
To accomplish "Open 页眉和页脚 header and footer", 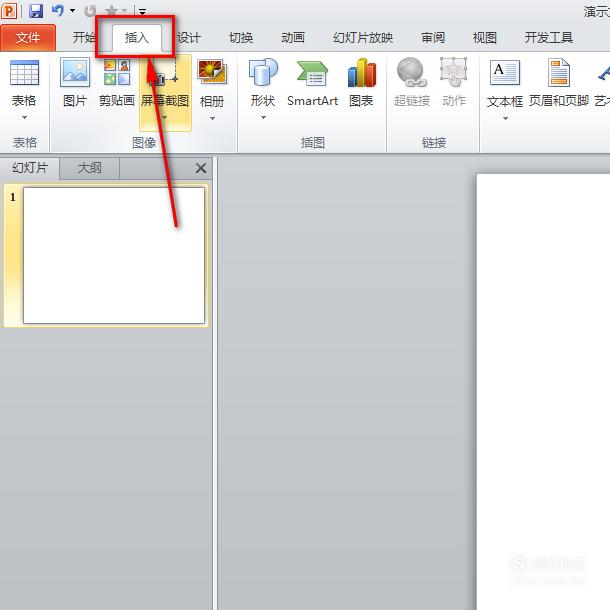I will pyautogui.click(x=559, y=83).
